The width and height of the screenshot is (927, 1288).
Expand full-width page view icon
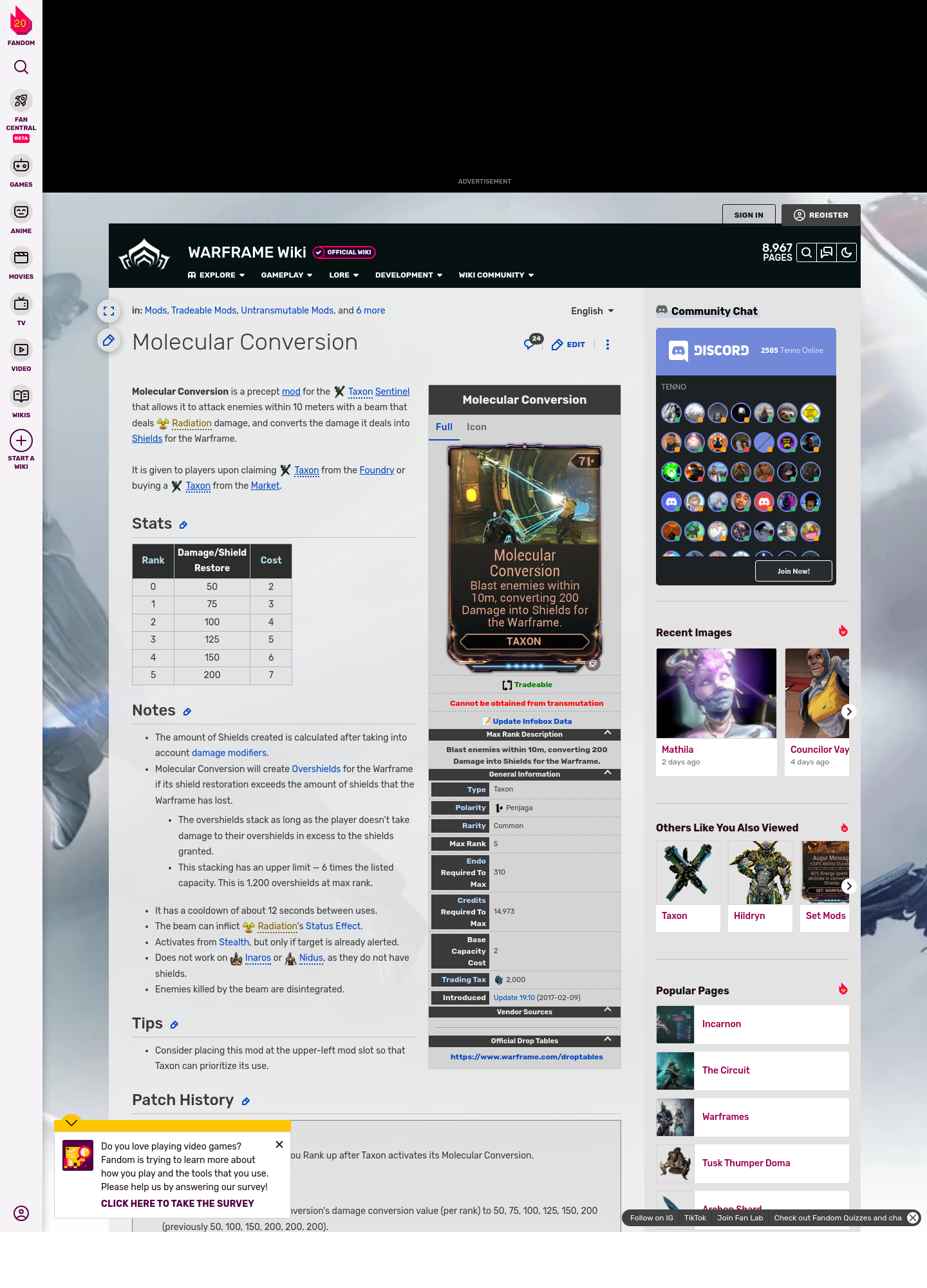point(109,311)
